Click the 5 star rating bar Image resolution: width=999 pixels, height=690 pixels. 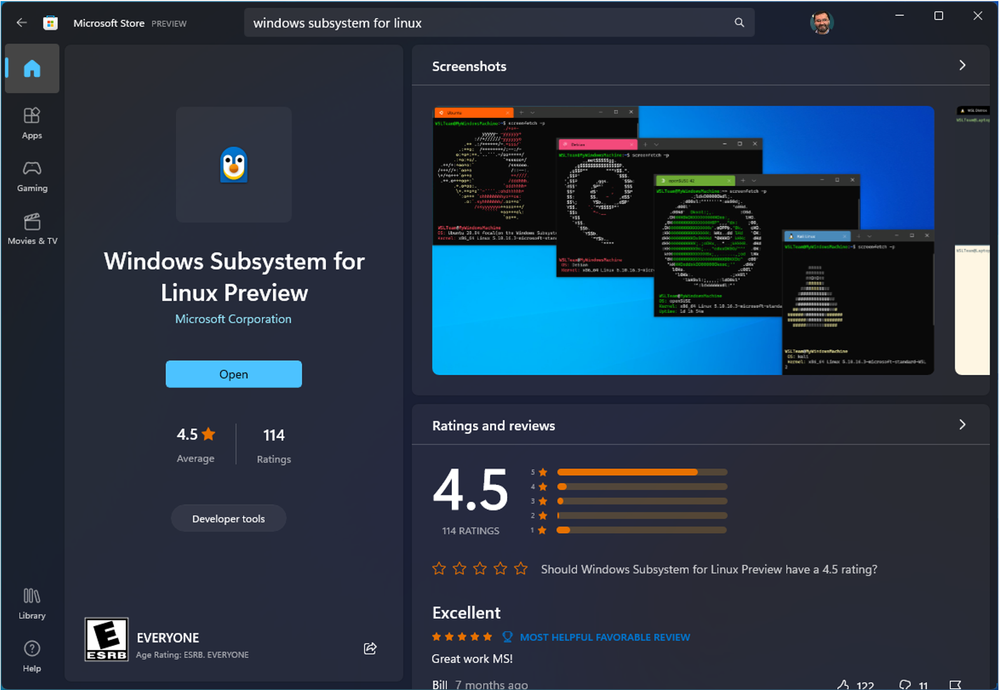[642, 472]
